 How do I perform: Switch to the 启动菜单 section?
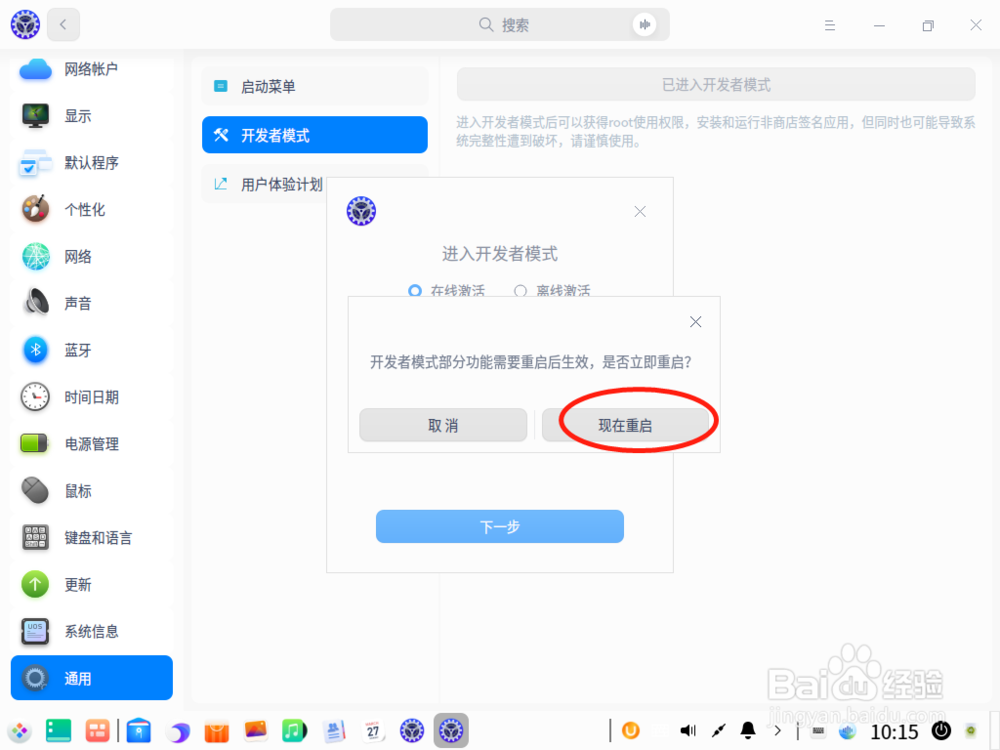(x=315, y=85)
